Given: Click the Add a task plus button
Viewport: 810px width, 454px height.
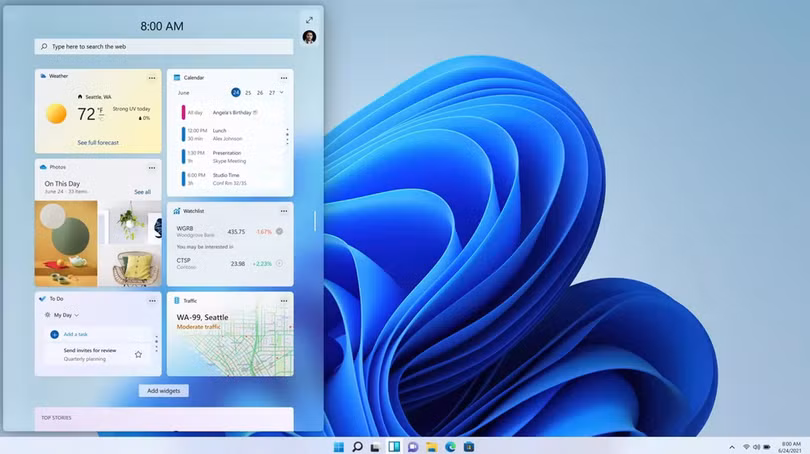Looking at the screenshot, I should (54, 334).
